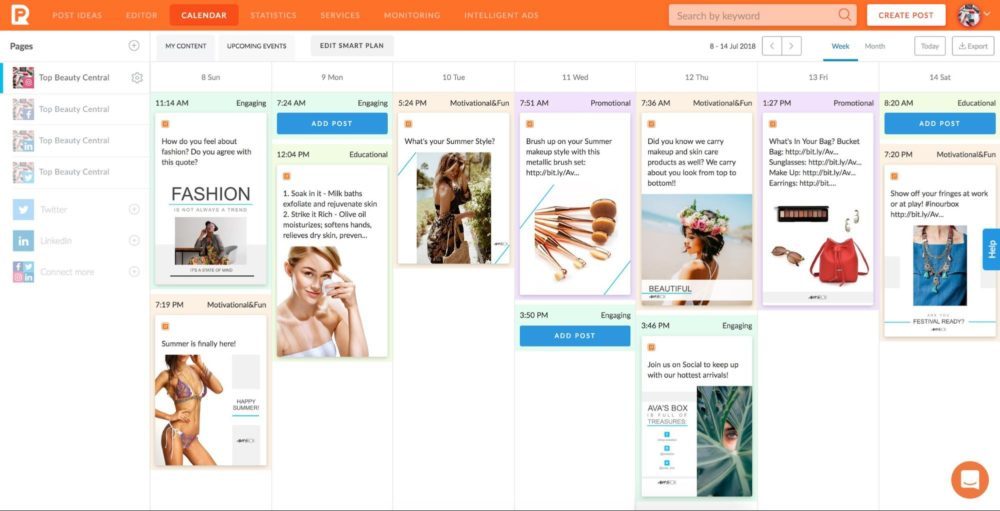Add a LinkedIn page with plus icon
The height and width of the screenshot is (511, 1000).
134,240
